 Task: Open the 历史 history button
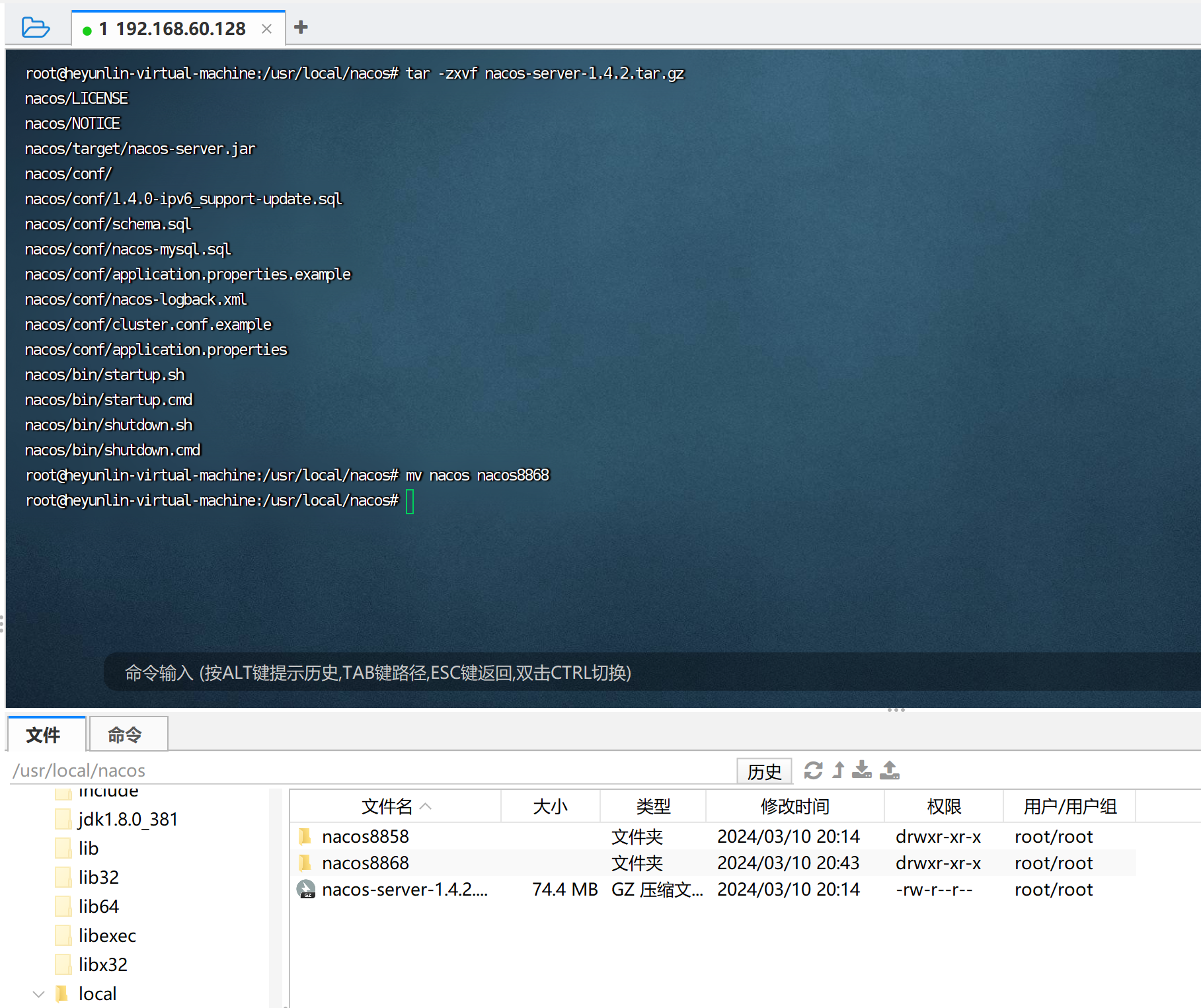764,771
